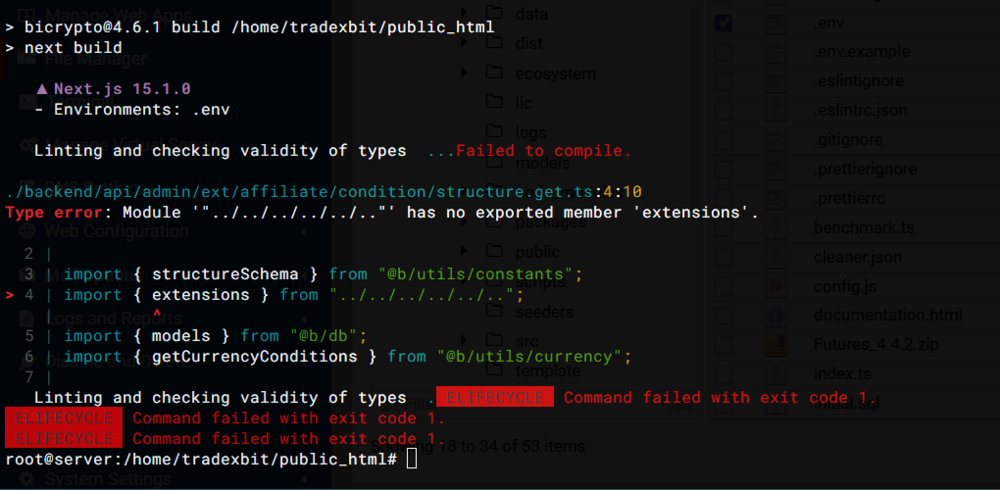Open the logs folder icon
Screen dimensions: 1000x490
coord(494,131)
